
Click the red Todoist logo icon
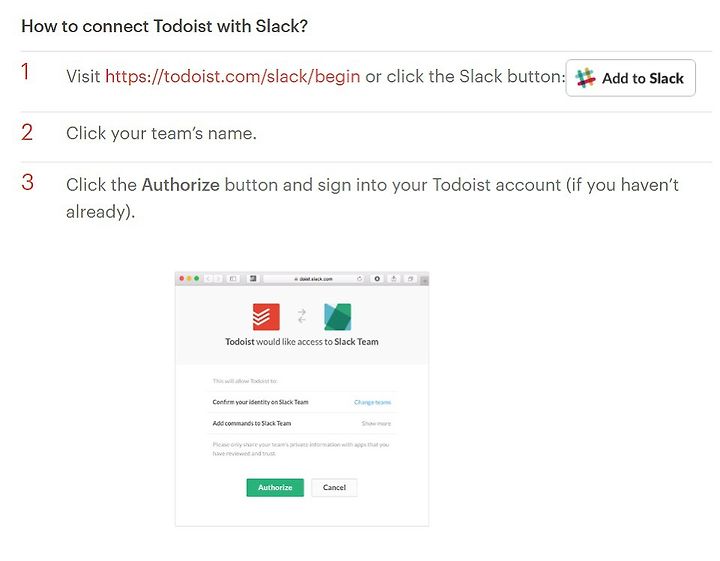266,317
